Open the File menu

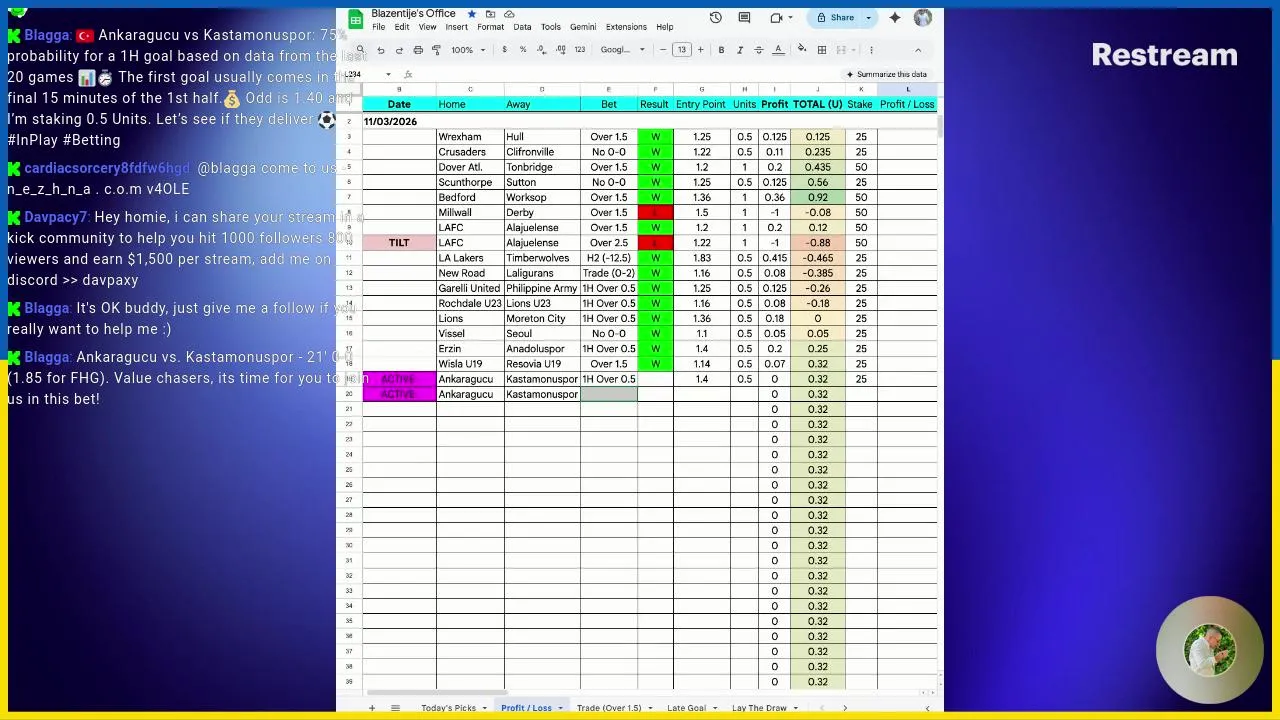379,27
